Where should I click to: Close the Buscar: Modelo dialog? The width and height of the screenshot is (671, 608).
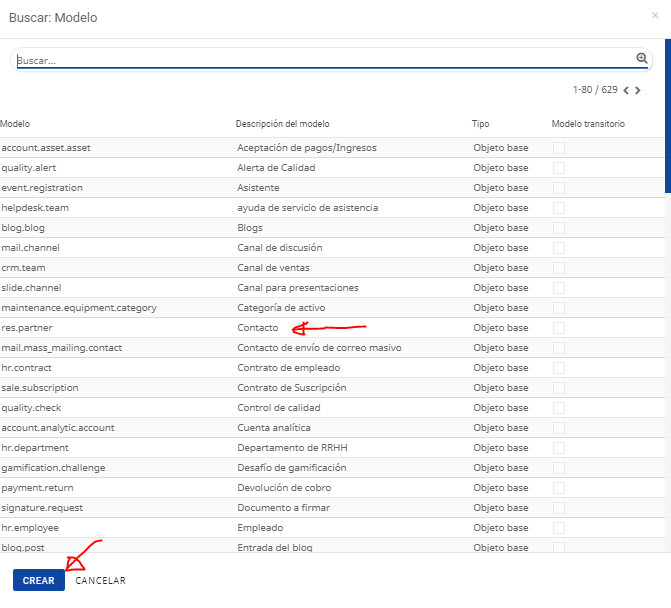point(655,15)
